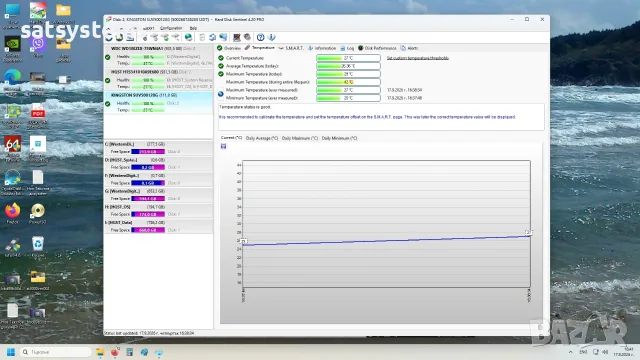The image size is (640, 360).
Task: Click the Maximum Temperature (ever measured) timestamp
Action: pyautogui.click(x=404, y=90)
